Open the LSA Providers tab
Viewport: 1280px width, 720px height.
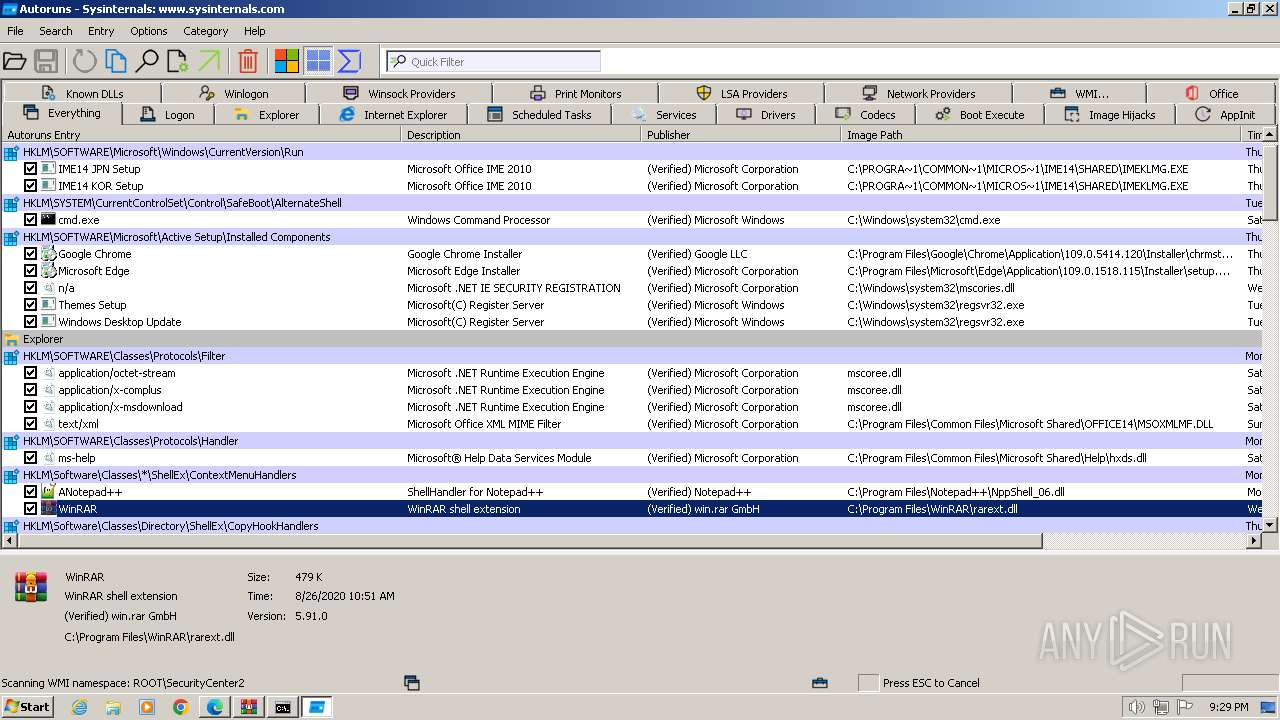click(x=741, y=93)
